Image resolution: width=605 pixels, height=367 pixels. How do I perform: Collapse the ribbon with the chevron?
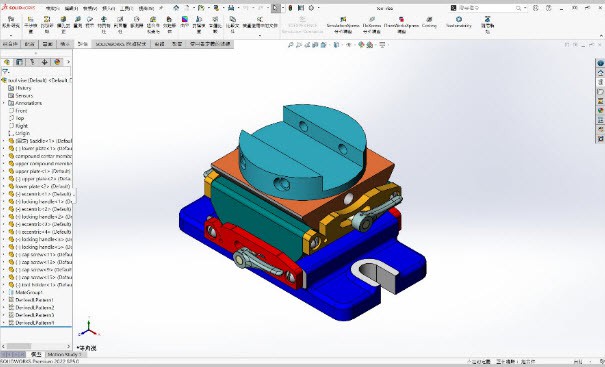[601, 36]
